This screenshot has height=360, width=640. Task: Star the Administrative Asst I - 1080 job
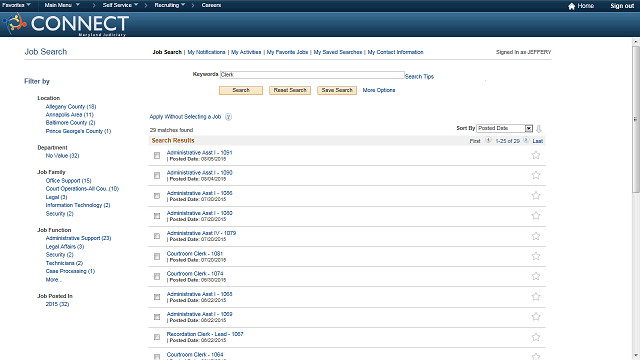coord(536,216)
